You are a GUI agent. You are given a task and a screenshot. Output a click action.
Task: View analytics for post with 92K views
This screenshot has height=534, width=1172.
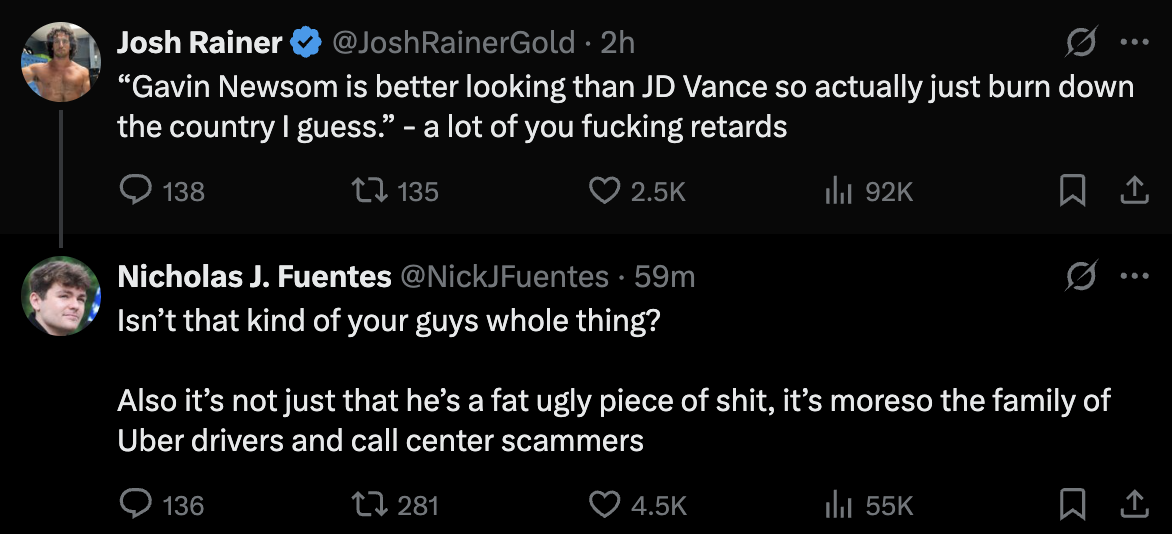(836, 190)
